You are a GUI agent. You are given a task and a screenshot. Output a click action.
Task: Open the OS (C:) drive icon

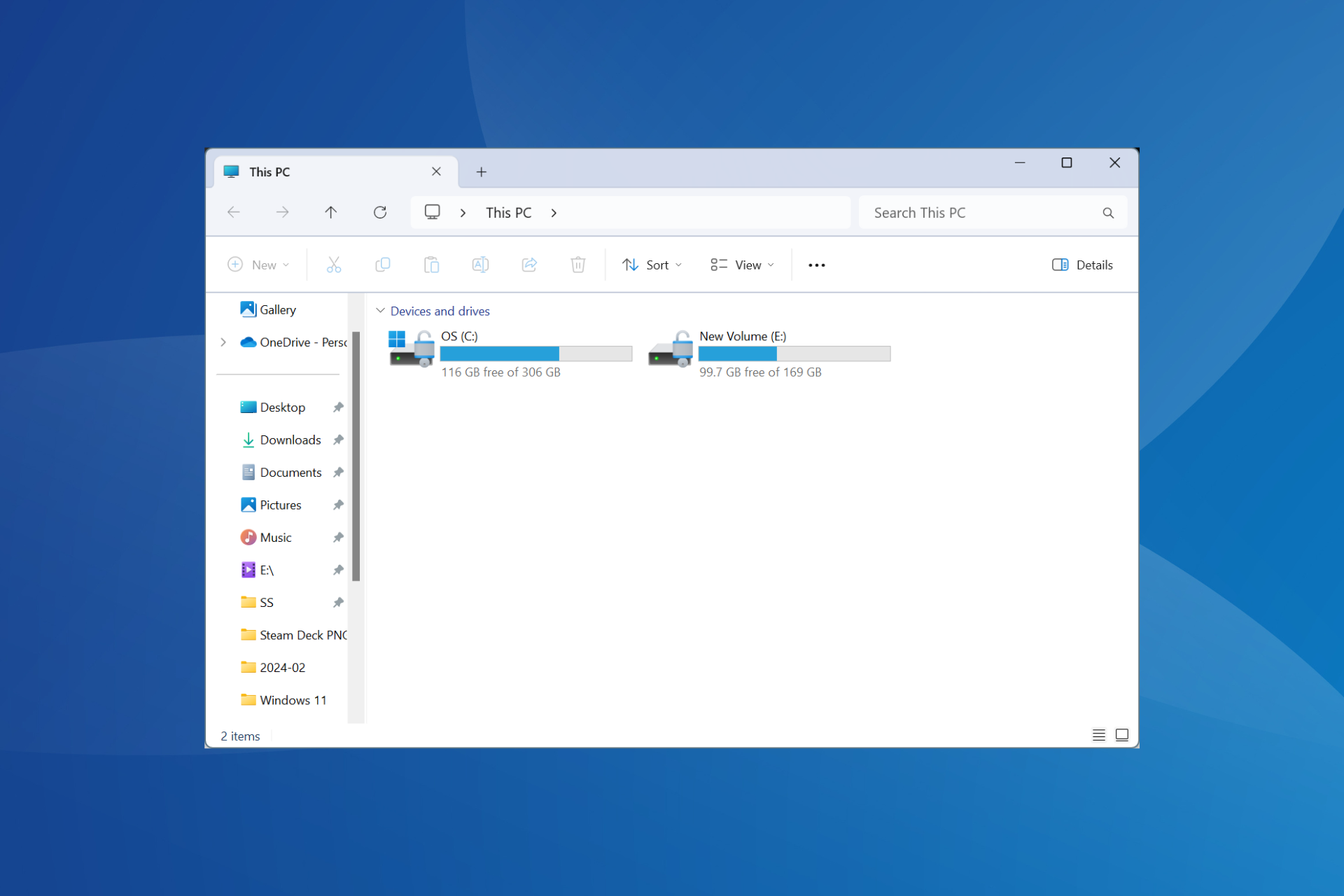pyautogui.click(x=412, y=349)
